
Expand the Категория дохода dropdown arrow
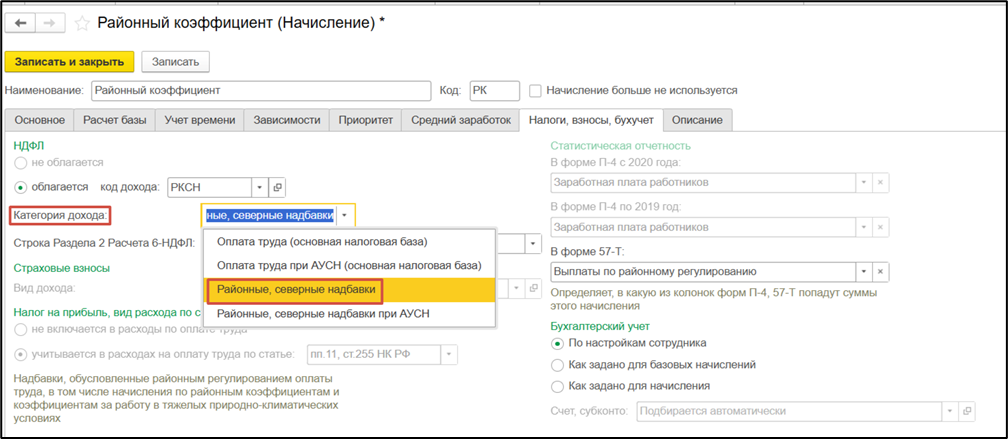(x=344, y=215)
